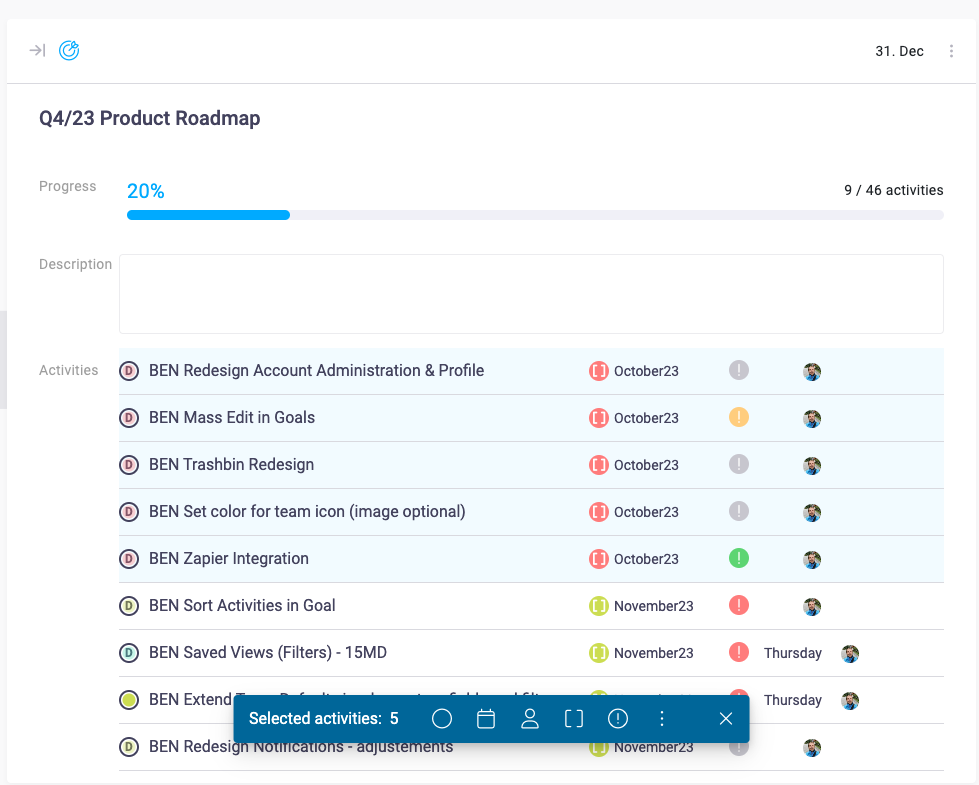Image resolution: width=979 pixels, height=785 pixels.
Task: Click the blue goal target icon
Action: pyautogui.click(x=69, y=50)
